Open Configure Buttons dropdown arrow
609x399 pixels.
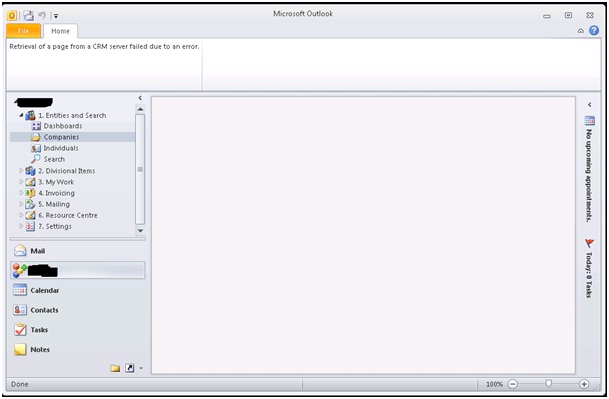[x=141, y=368]
